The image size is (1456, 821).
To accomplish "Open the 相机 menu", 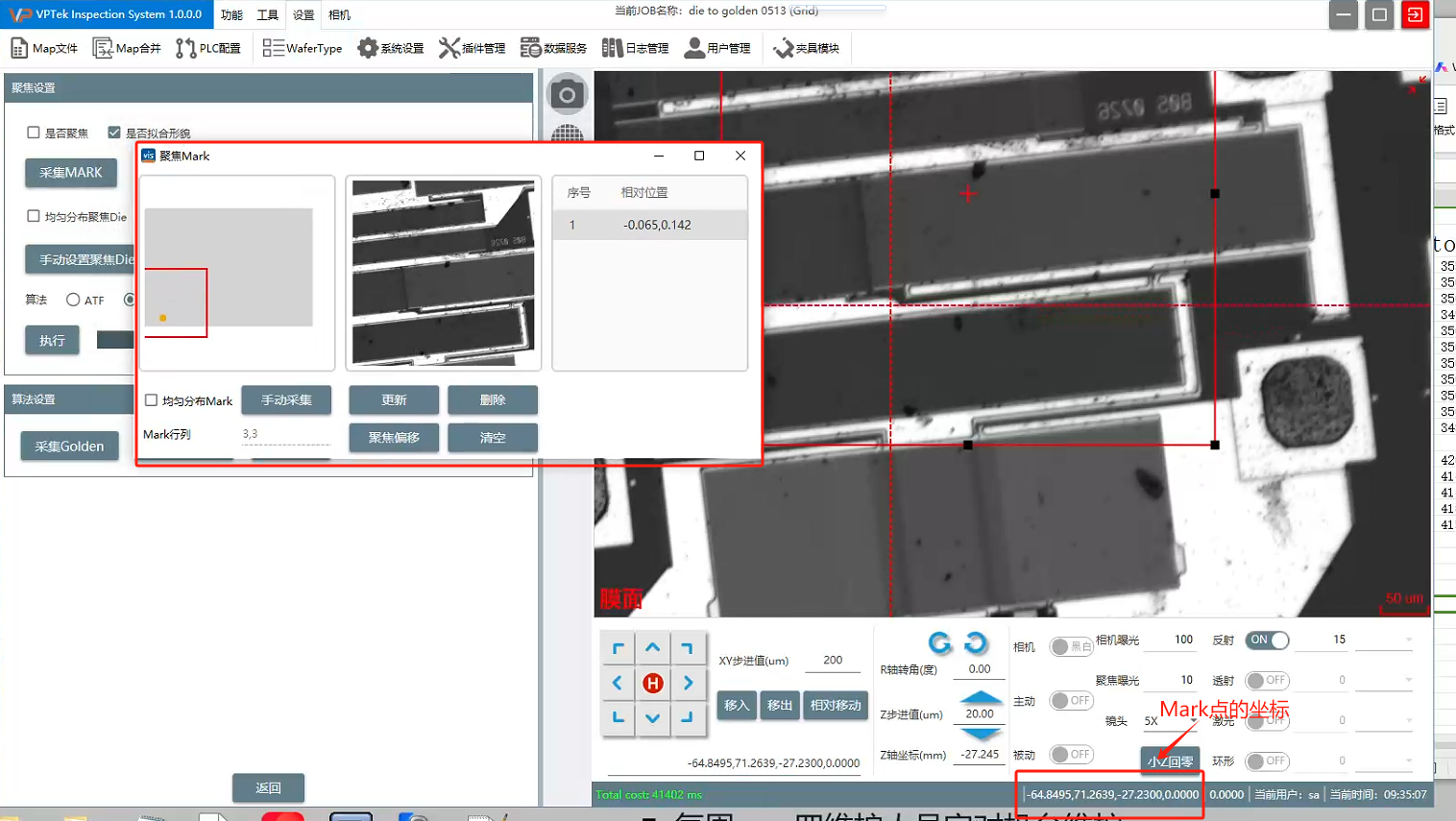I will [x=339, y=14].
